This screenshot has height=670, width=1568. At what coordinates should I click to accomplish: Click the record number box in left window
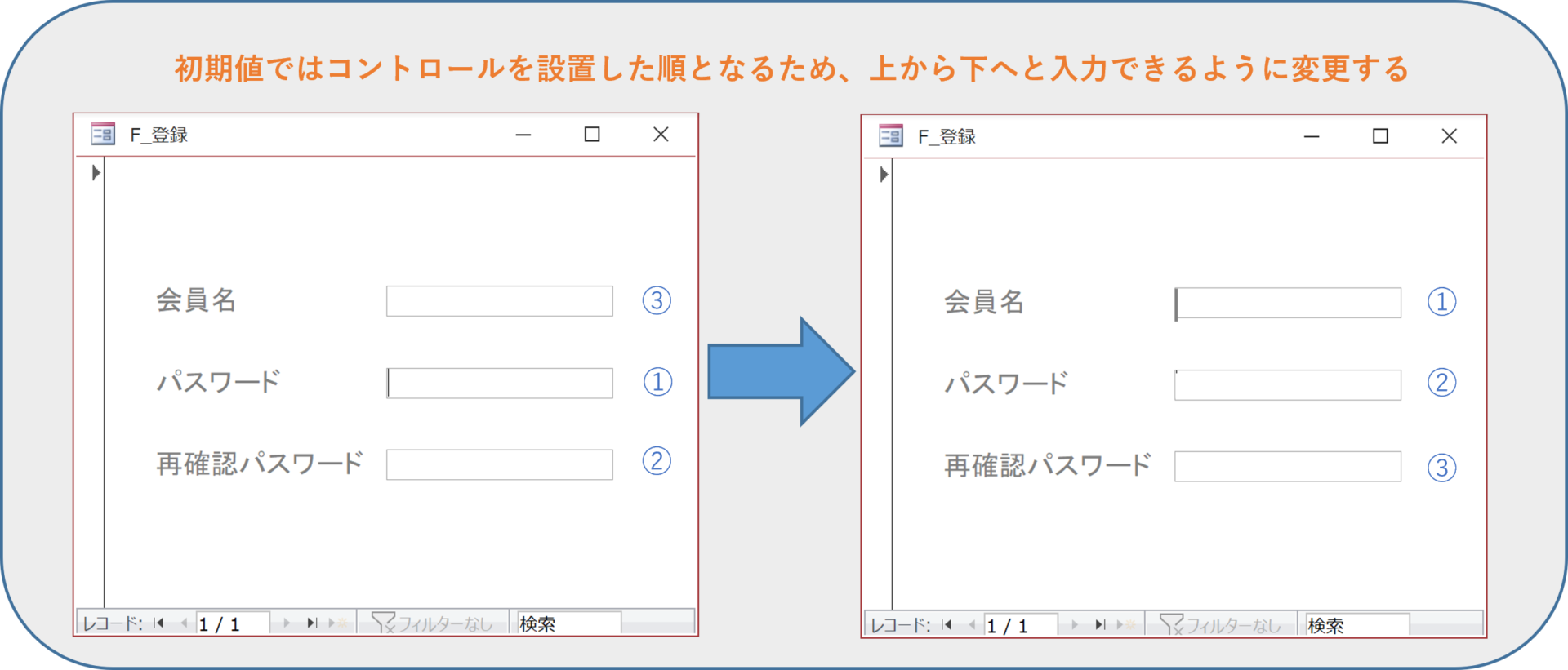(x=232, y=623)
